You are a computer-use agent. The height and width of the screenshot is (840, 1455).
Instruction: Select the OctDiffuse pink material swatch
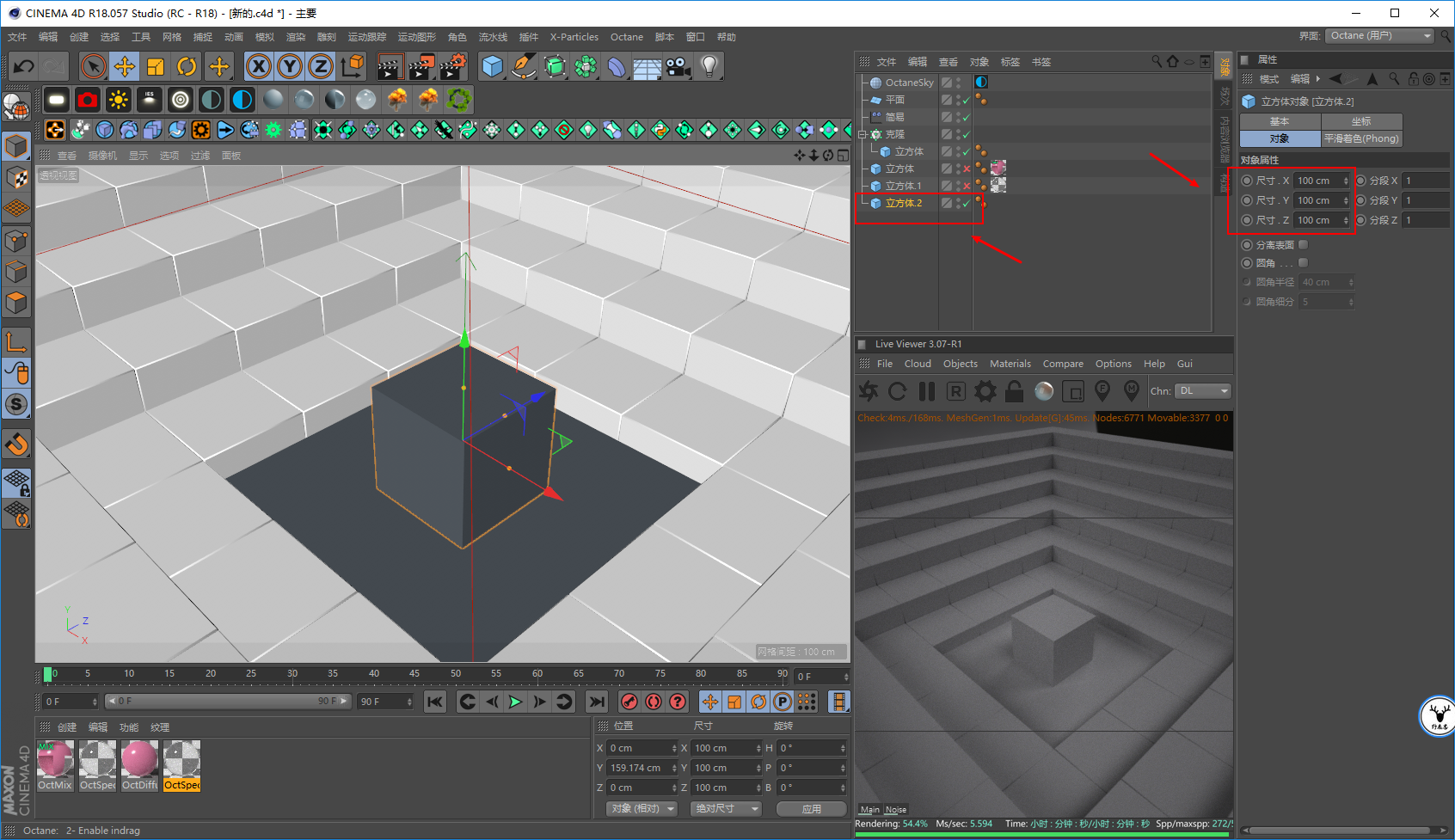point(139,765)
